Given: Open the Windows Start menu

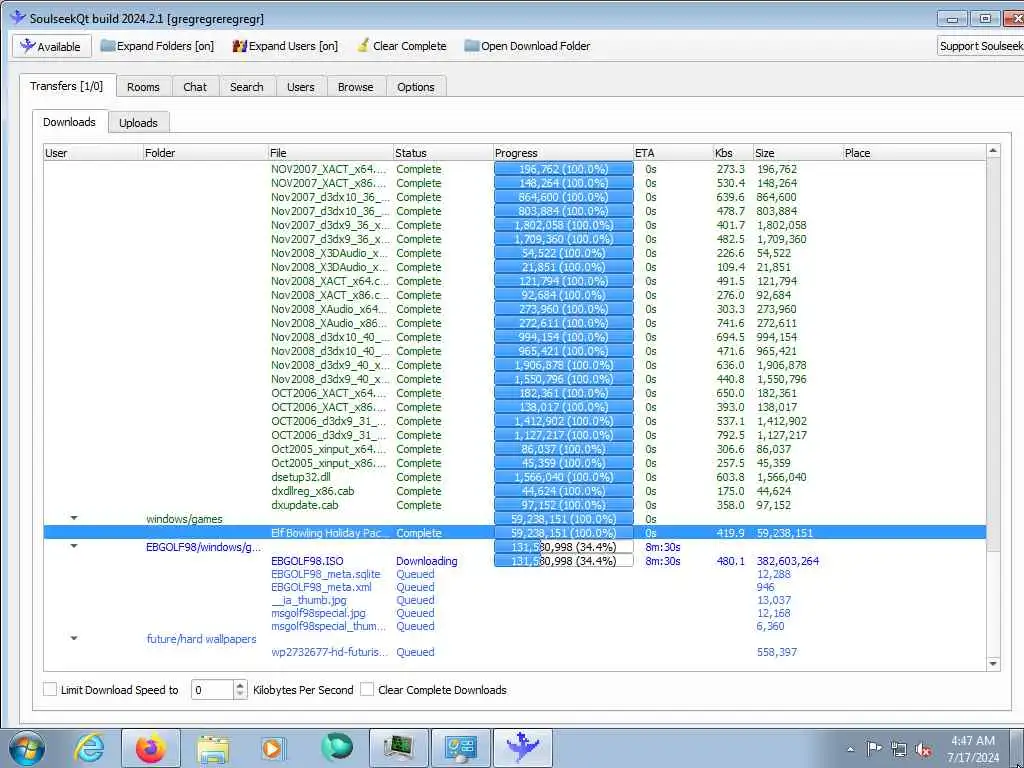Looking at the screenshot, I should 27,748.
